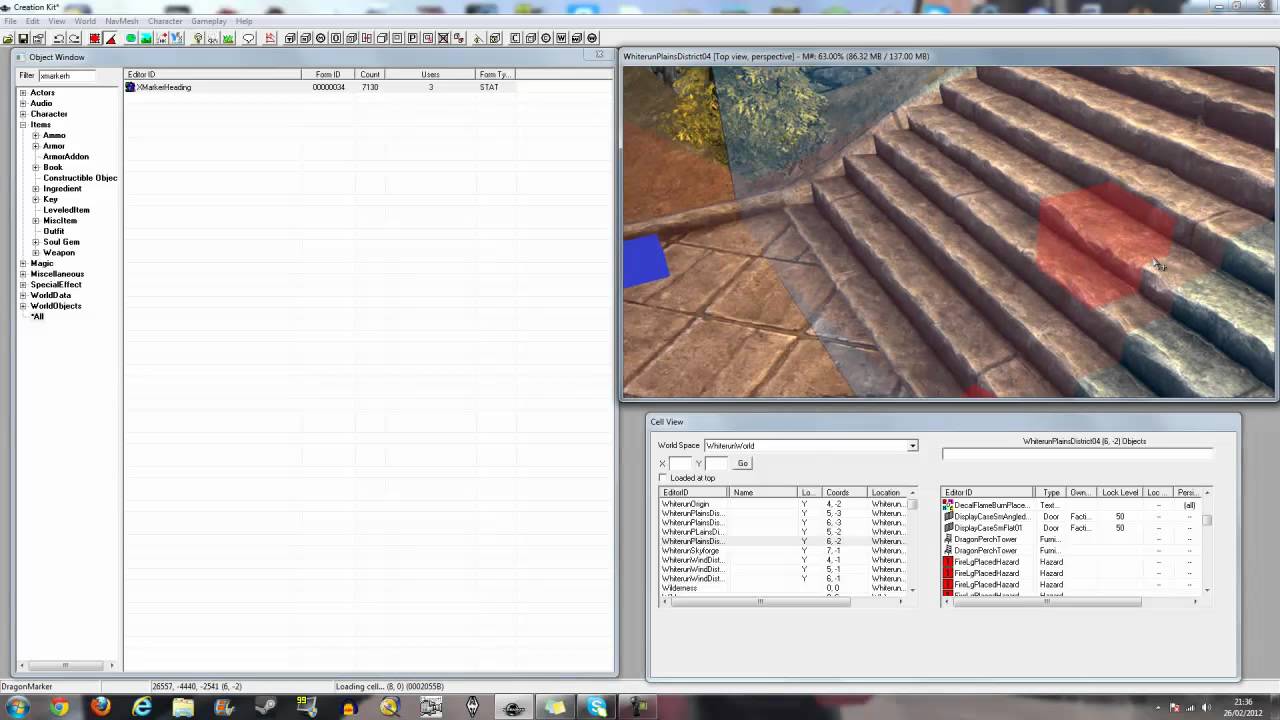Click the Y coordinate field in Cell View
Image resolution: width=1280 pixels, height=720 pixels.
pos(716,463)
